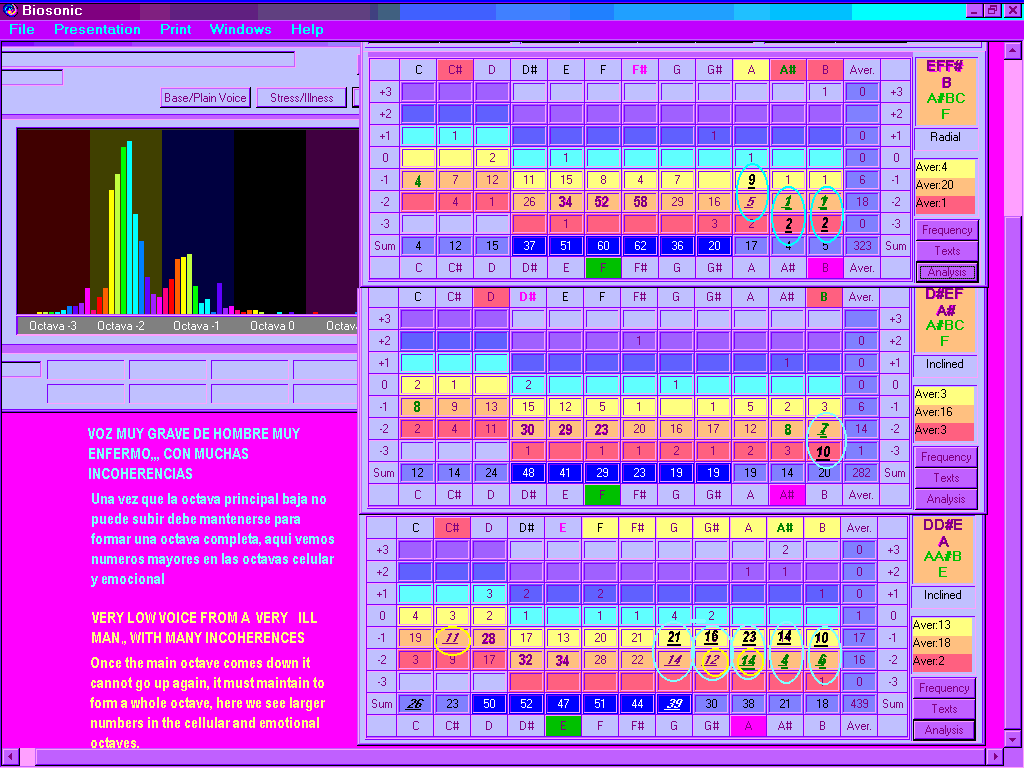Image resolution: width=1024 pixels, height=768 pixels.
Task: Click the Stress/Illness button
Action: (301, 98)
